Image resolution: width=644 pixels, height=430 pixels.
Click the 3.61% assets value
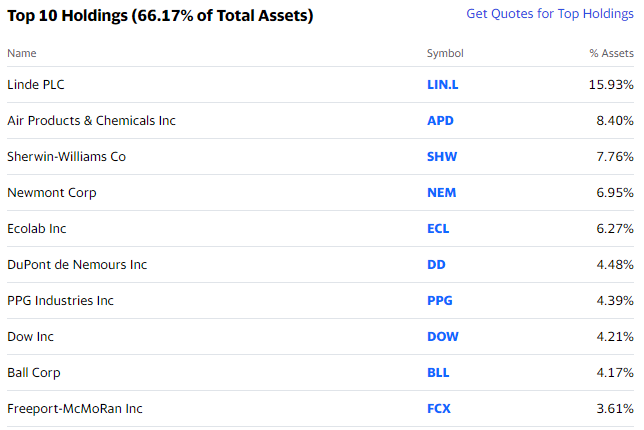click(x=615, y=409)
